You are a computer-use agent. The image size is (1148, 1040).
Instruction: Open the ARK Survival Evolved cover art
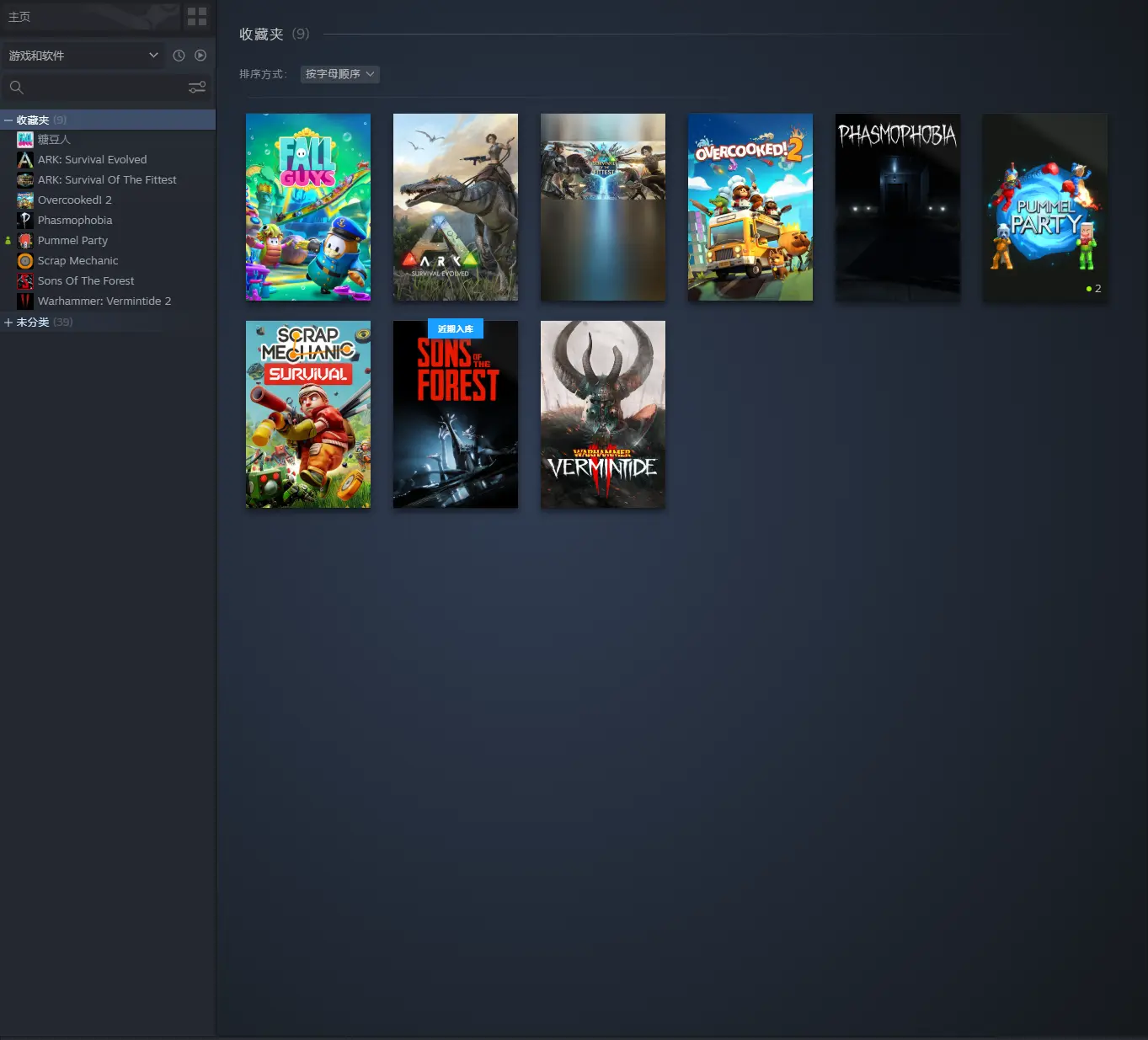pos(456,207)
